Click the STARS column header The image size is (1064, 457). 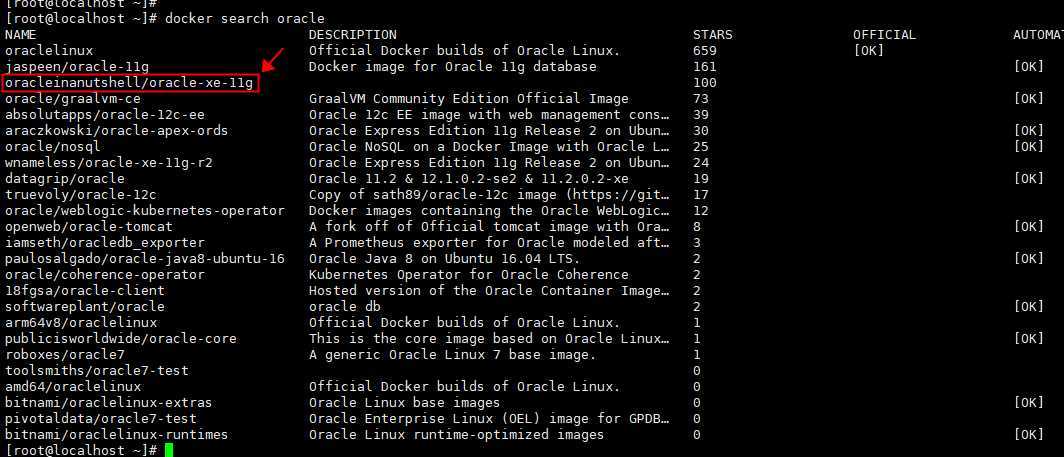712,34
